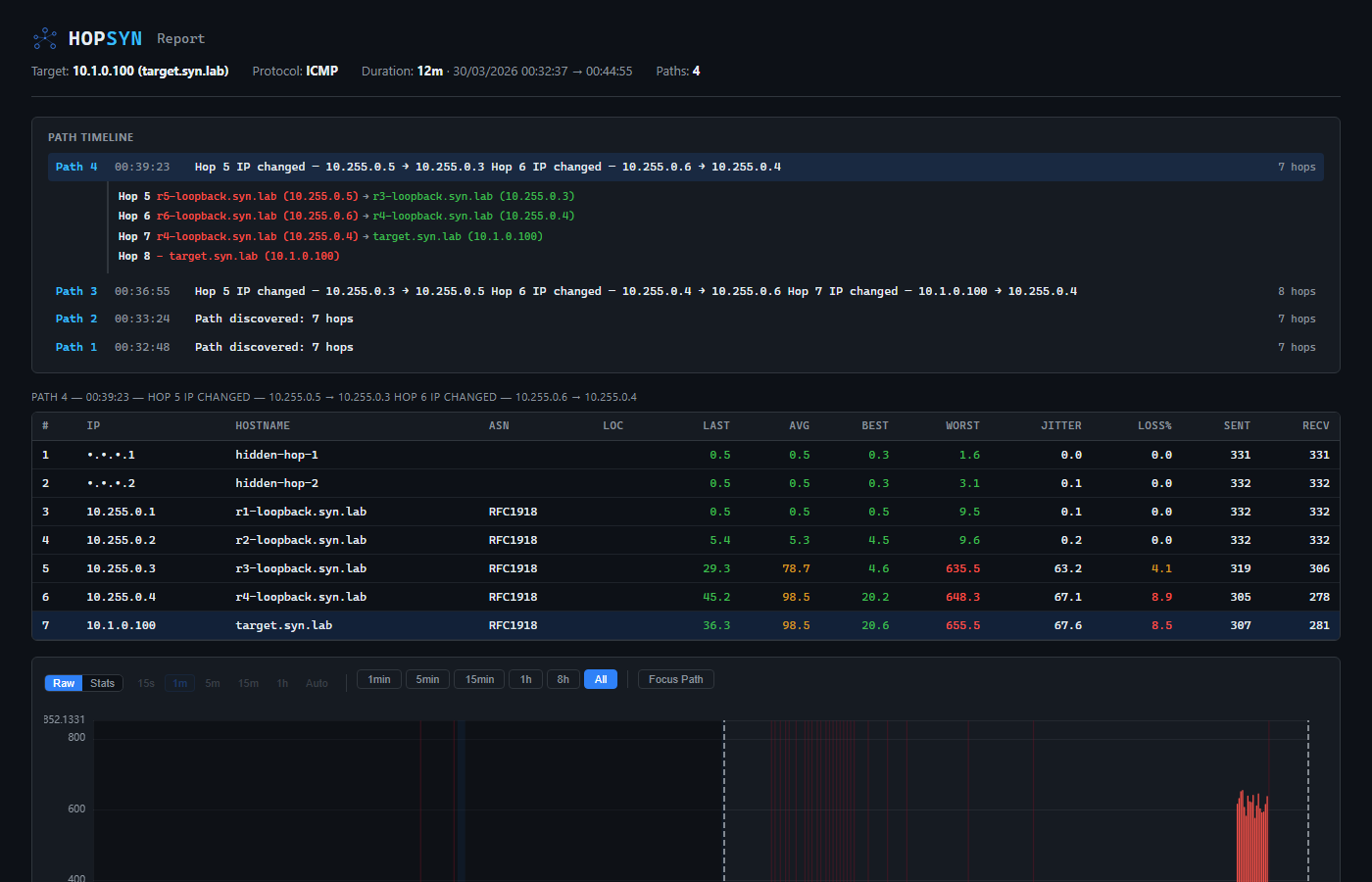1372x882 pixels.
Task: Click the Focus Path button
Action: 675,678
